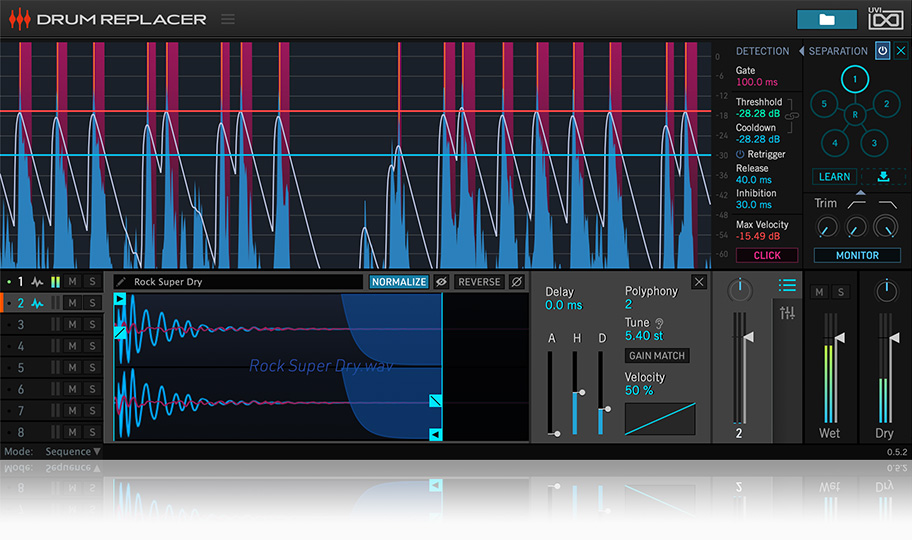
Task: Collapse the Trim section triangle
Action: [860, 193]
